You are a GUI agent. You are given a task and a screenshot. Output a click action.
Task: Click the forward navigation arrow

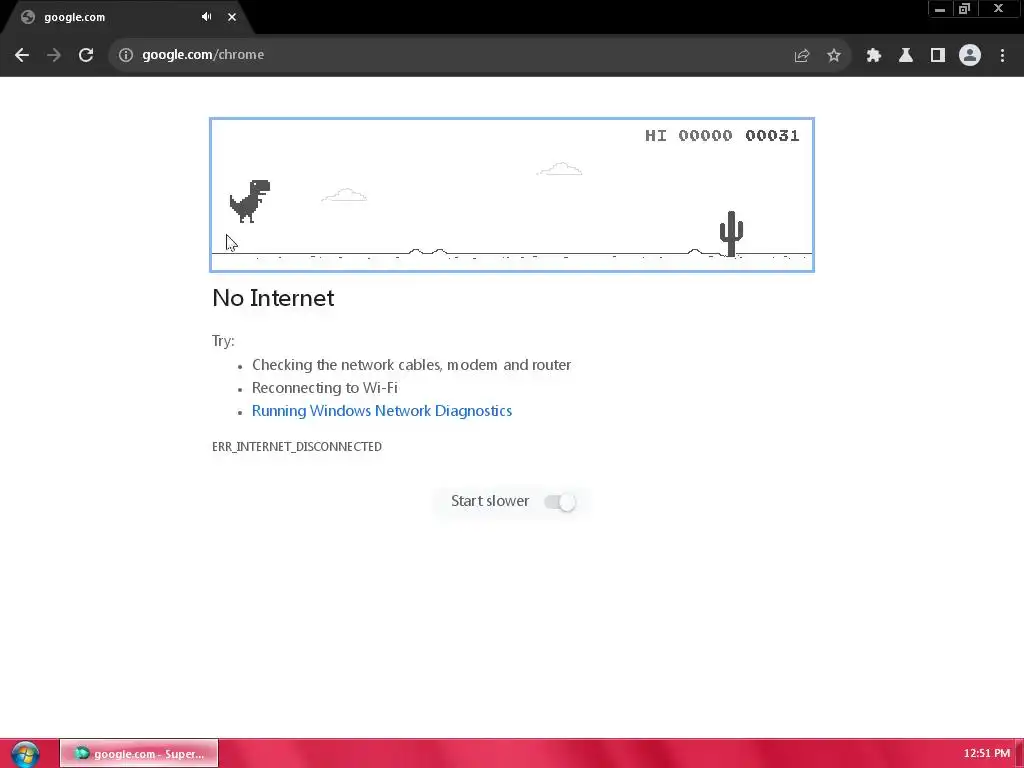[54, 55]
